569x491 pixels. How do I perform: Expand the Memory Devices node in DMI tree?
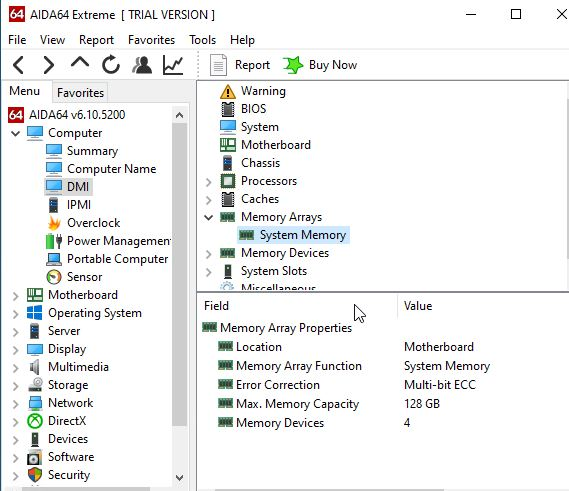pyautogui.click(x=209, y=254)
